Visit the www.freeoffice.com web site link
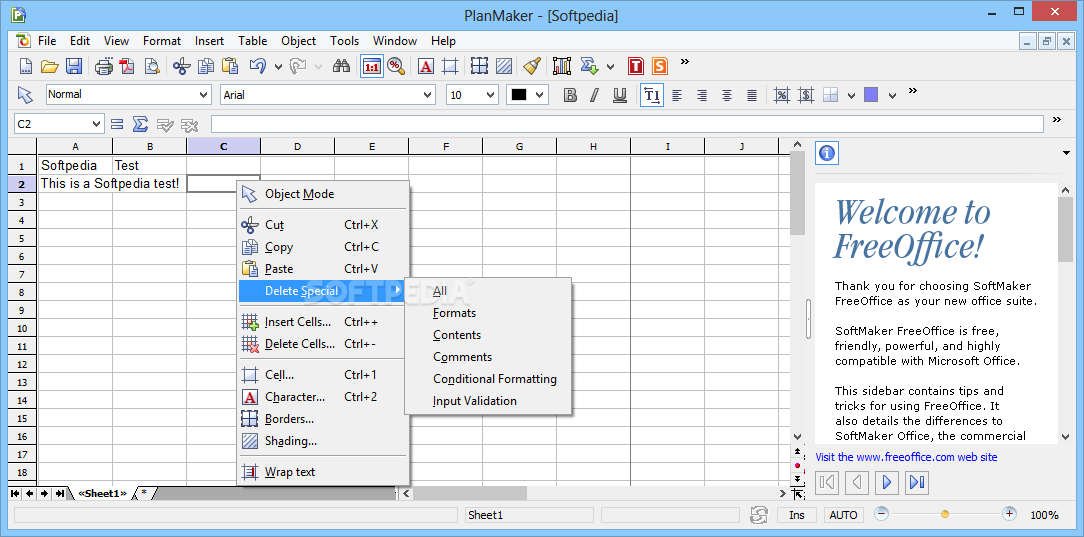Image resolution: width=1084 pixels, height=537 pixels. coord(906,457)
